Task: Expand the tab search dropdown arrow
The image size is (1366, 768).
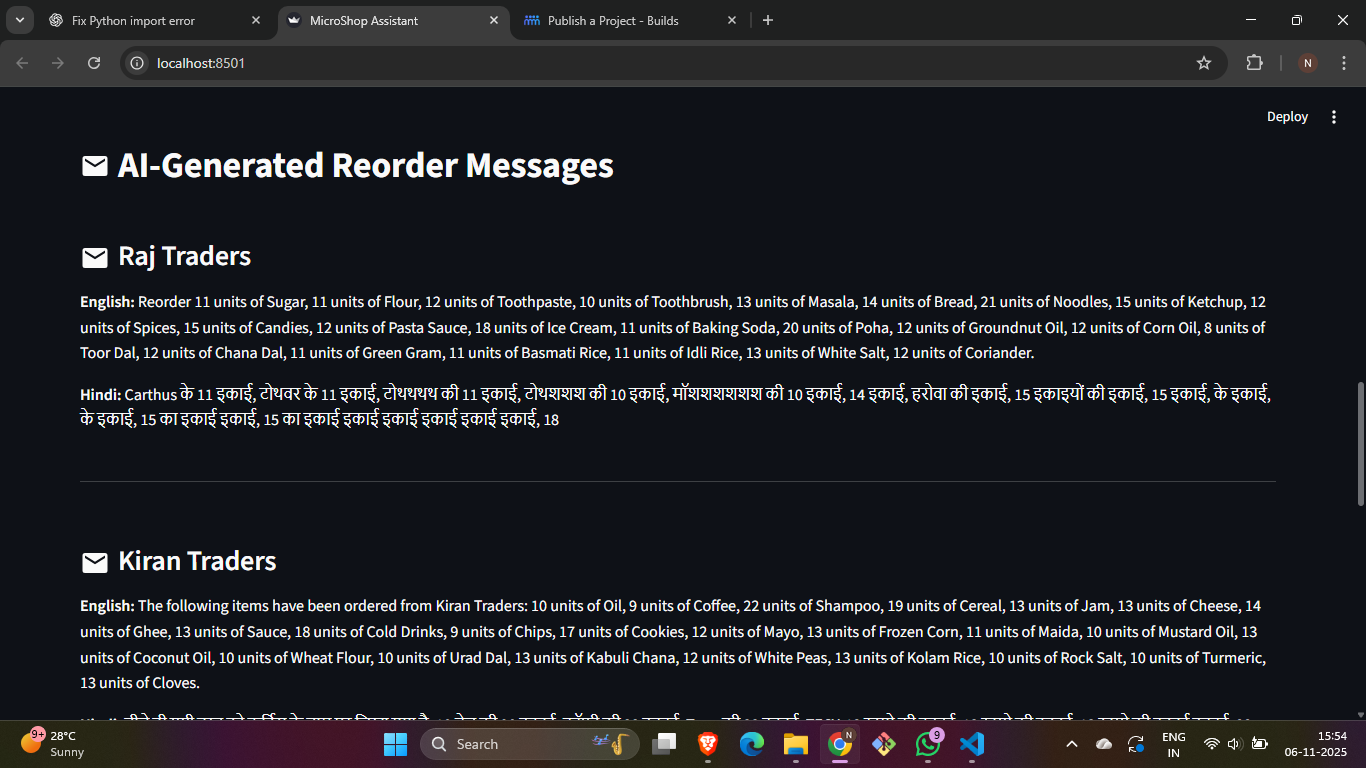Action: point(19,20)
